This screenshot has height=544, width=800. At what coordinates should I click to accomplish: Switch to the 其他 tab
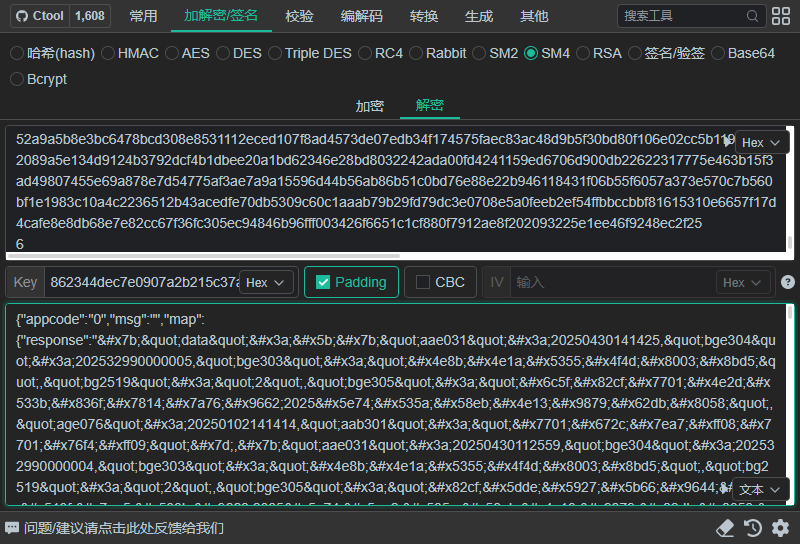tap(534, 16)
